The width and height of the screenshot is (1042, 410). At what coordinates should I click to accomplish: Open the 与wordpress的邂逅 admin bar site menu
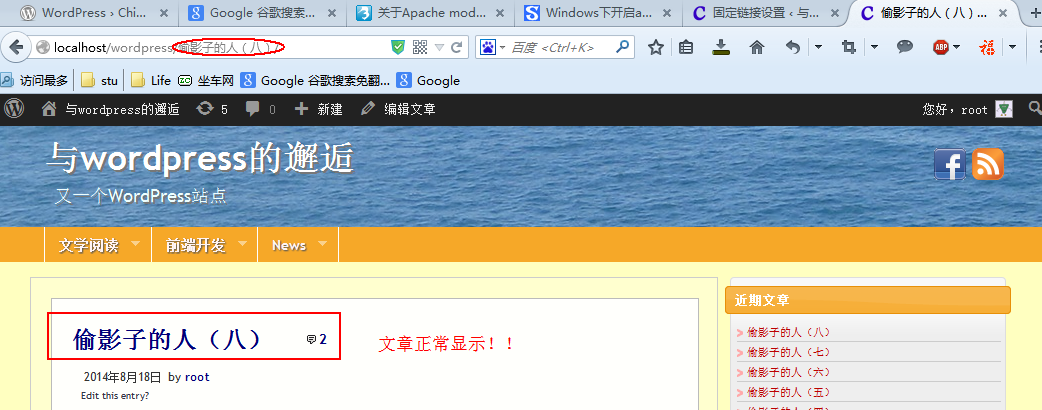pos(111,109)
